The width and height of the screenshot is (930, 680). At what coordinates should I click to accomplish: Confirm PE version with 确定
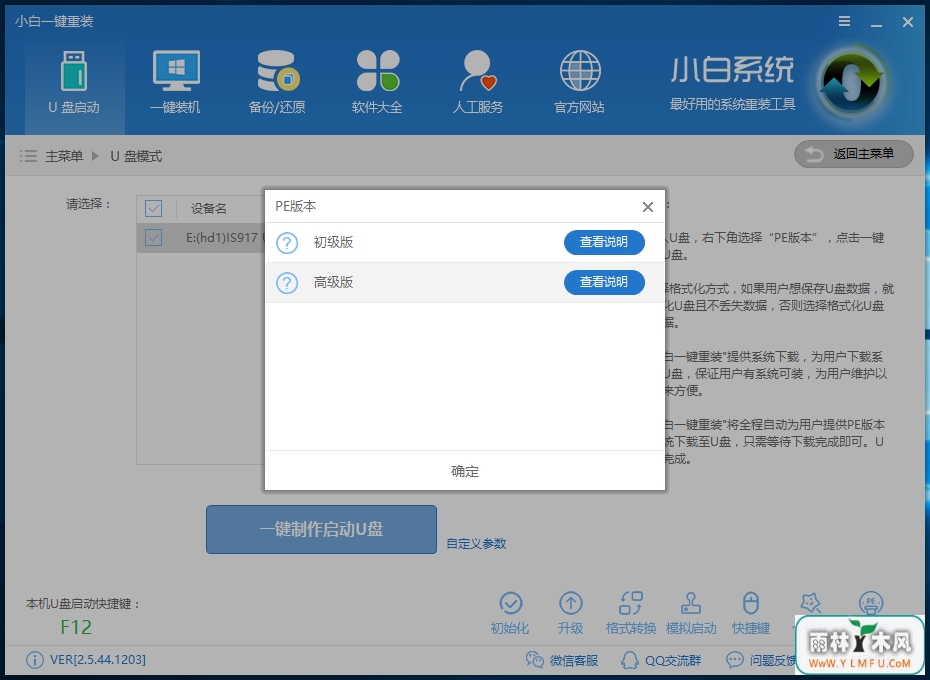(465, 471)
